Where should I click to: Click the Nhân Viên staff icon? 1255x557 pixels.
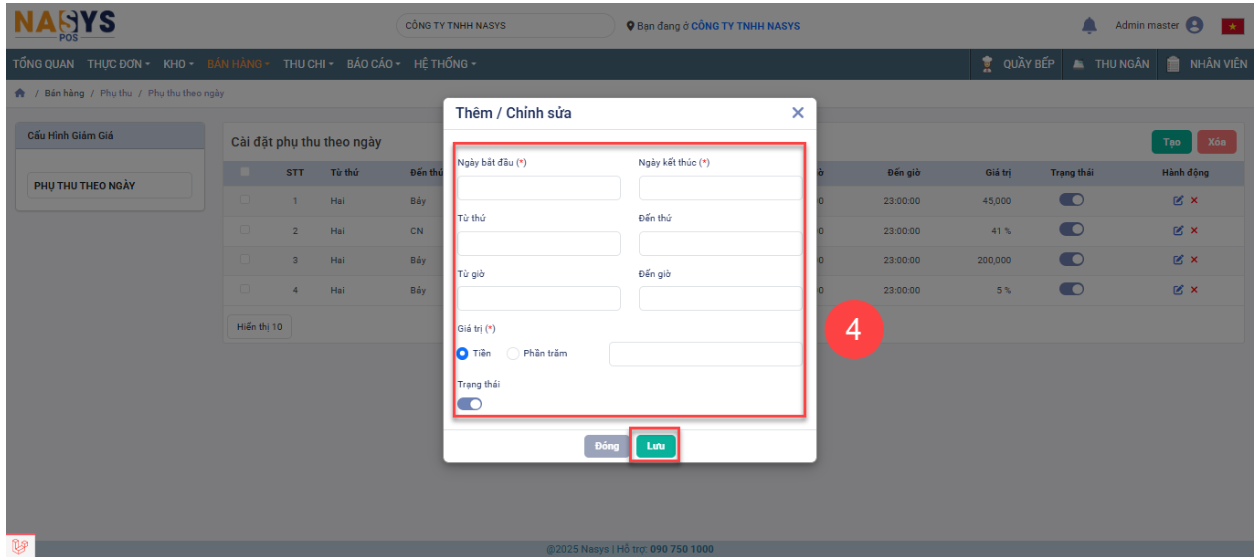[x=1174, y=64]
